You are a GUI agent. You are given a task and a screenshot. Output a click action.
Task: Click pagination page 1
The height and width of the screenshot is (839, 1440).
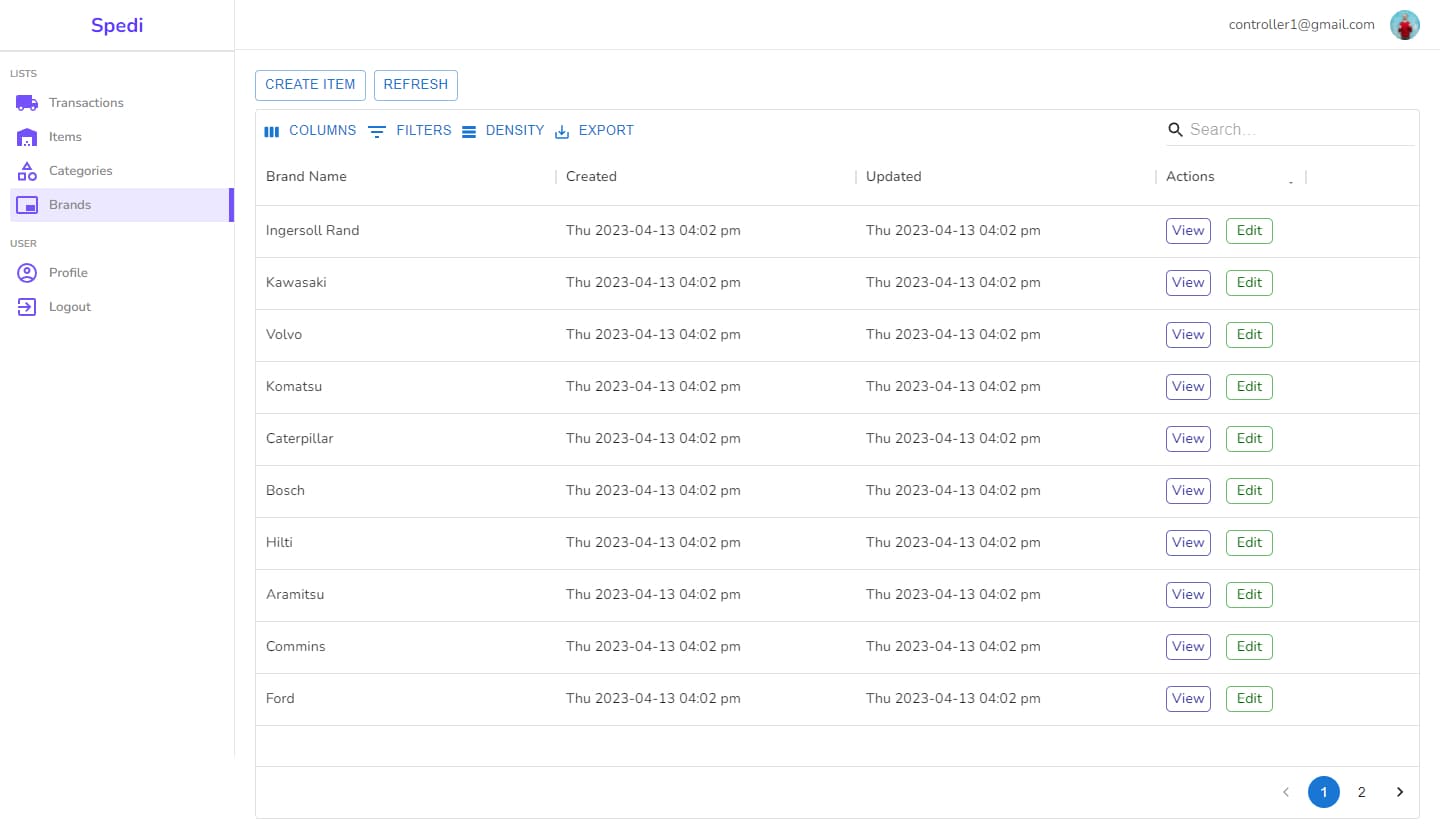point(1323,793)
